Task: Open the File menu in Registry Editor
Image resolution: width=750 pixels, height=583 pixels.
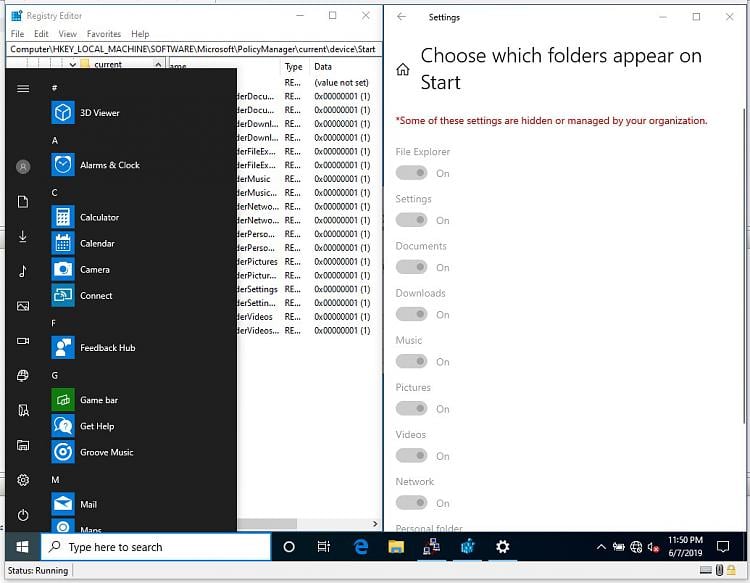Action: tap(17, 34)
